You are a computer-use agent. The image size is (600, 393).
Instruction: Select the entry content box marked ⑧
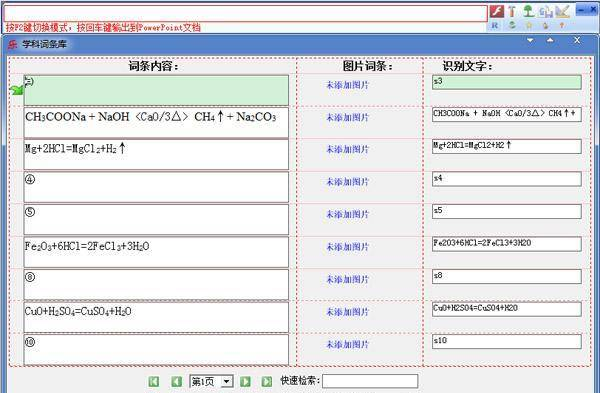(156, 285)
